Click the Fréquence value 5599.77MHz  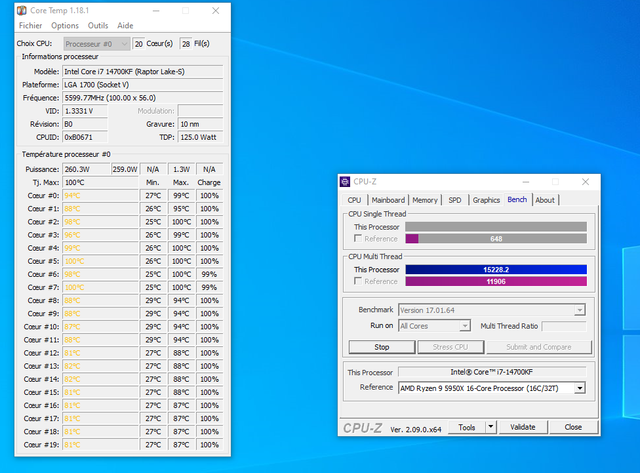[142, 98]
